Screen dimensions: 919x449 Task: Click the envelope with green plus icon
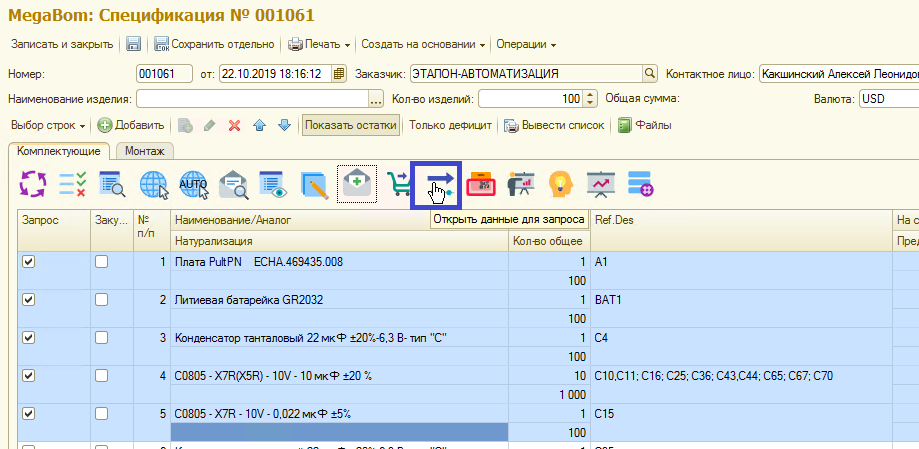[356, 183]
